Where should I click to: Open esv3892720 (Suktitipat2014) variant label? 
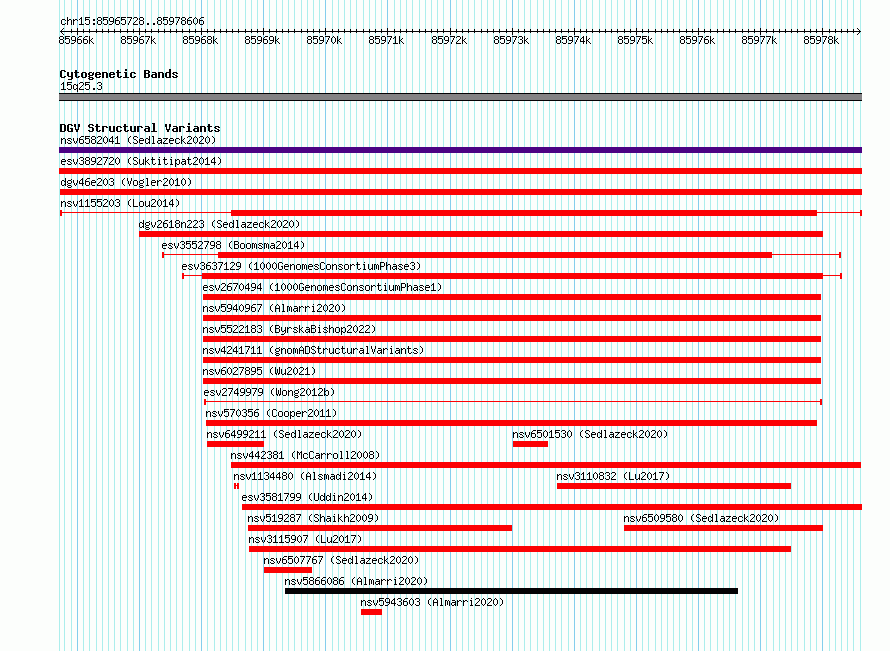pos(141,161)
